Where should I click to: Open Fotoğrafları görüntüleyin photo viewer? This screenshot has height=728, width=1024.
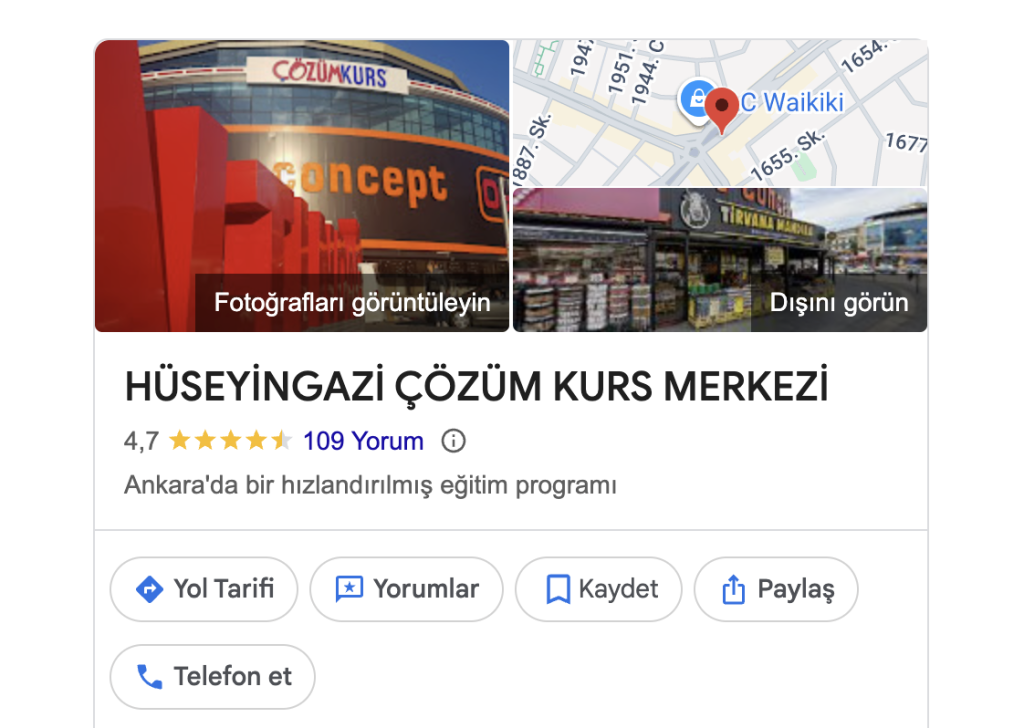[352, 303]
